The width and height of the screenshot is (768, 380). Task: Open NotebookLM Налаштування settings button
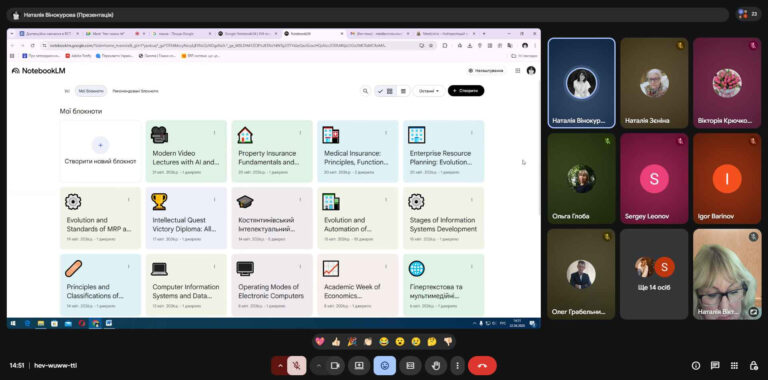pyautogui.click(x=486, y=71)
